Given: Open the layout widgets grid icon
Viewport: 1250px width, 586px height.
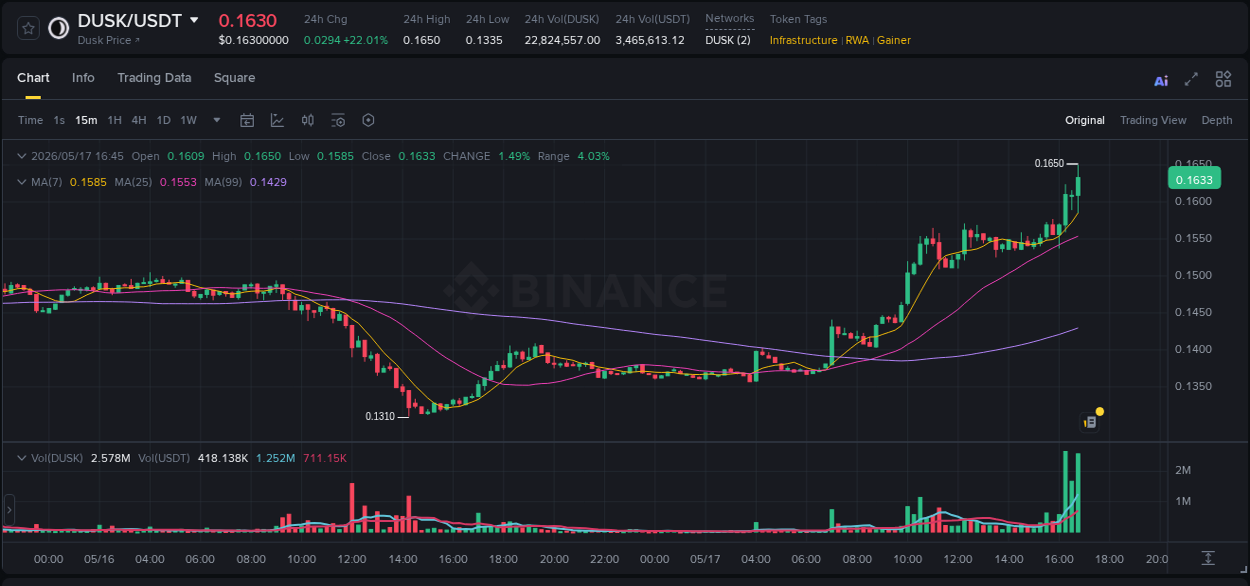Looking at the screenshot, I should [1223, 79].
